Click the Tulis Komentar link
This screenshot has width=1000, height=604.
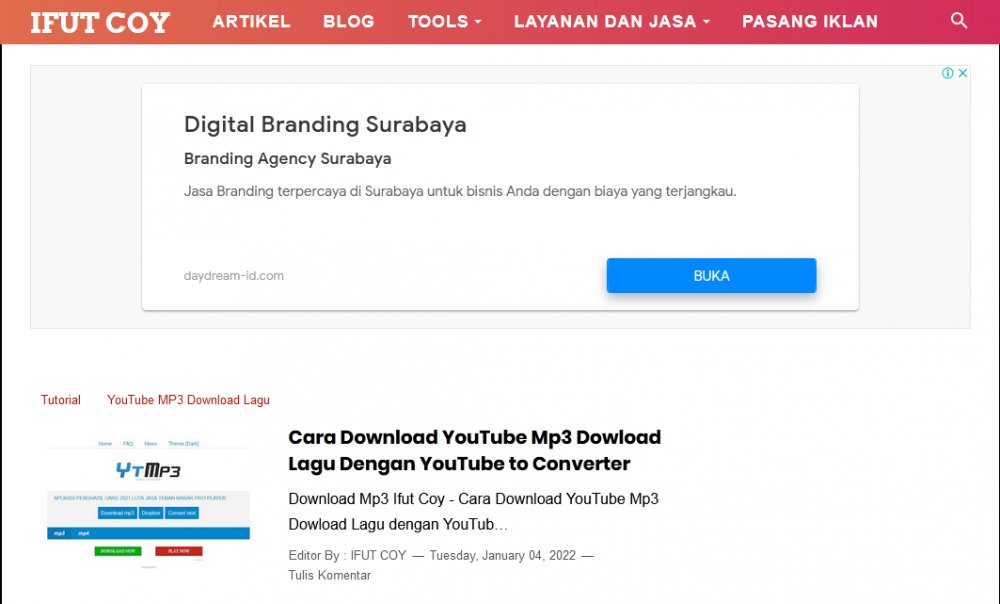pyautogui.click(x=329, y=575)
